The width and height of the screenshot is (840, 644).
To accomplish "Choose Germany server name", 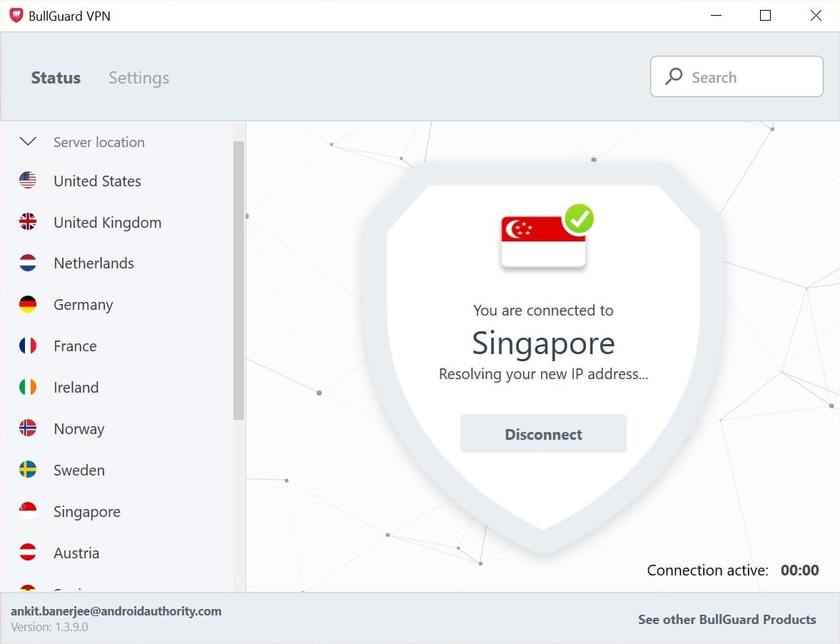I will click(x=84, y=305).
